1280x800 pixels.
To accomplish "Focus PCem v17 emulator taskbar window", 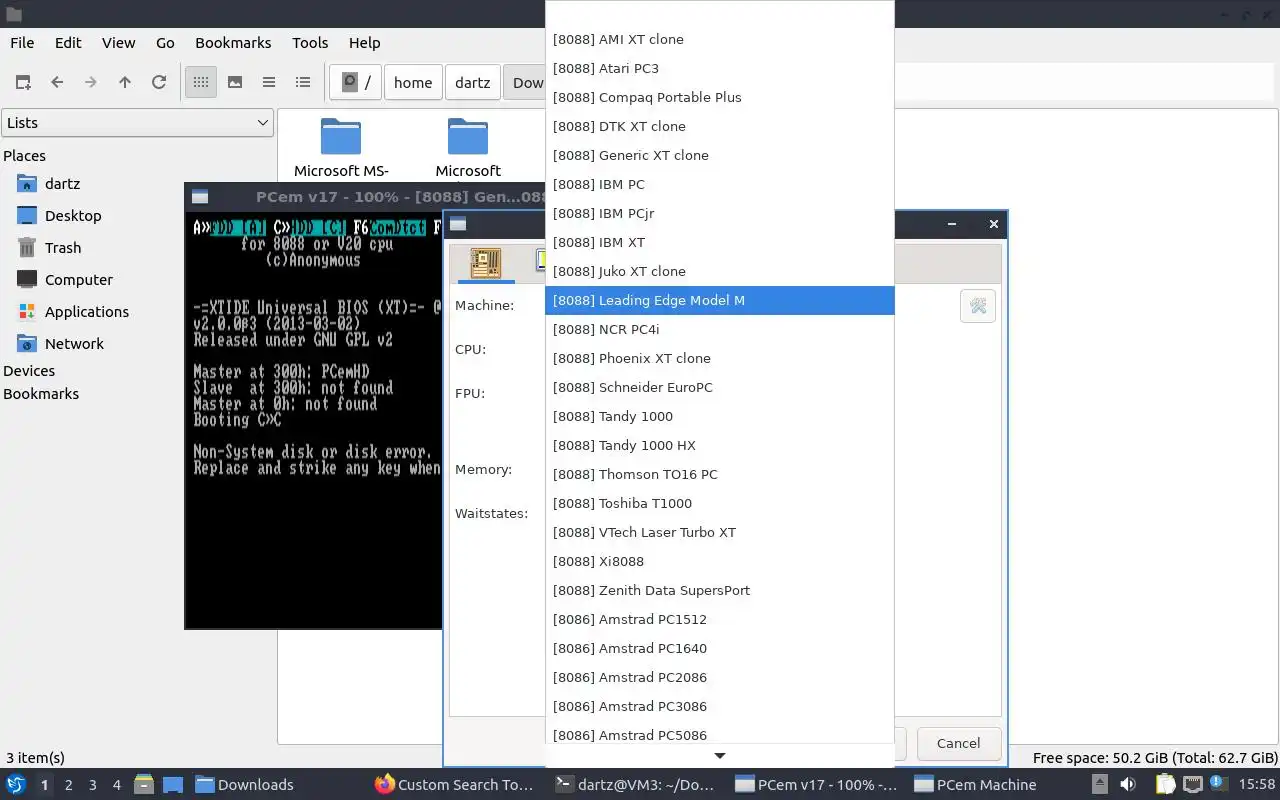I will pos(816,785).
